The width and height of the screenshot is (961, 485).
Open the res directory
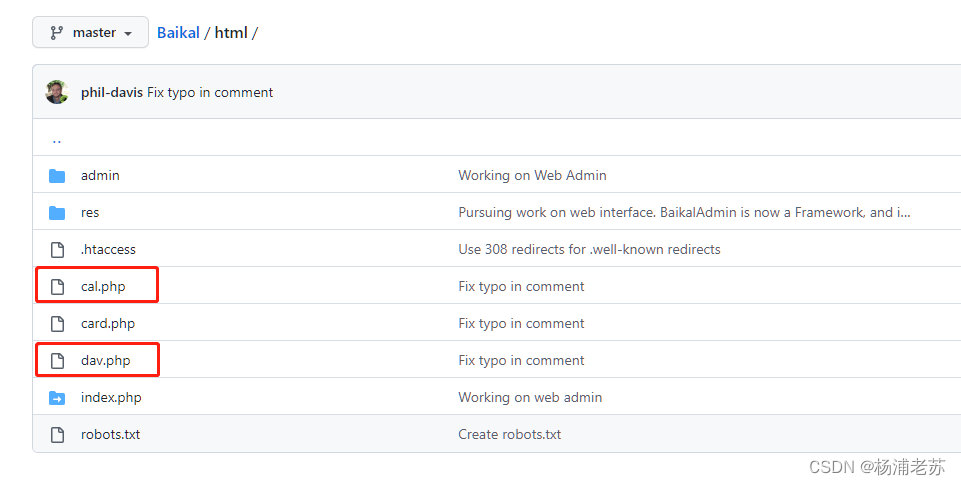coord(89,213)
